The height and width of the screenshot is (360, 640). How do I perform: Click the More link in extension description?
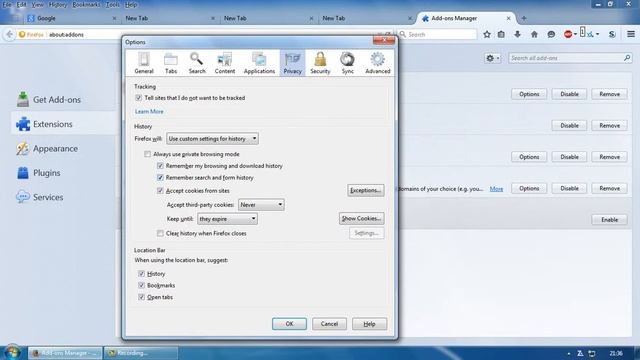(496, 189)
